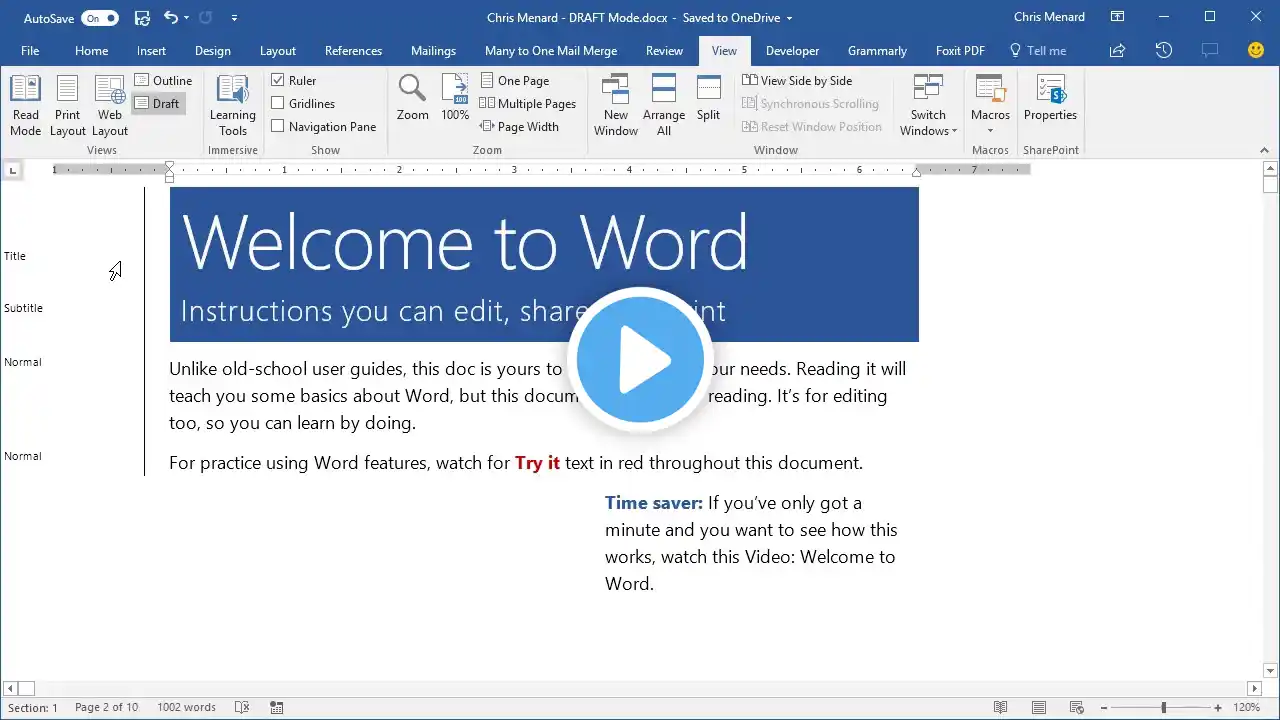Open Ribbon Display Options
The image size is (1280, 720).
pyautogui.click(x=1117, y=17)
